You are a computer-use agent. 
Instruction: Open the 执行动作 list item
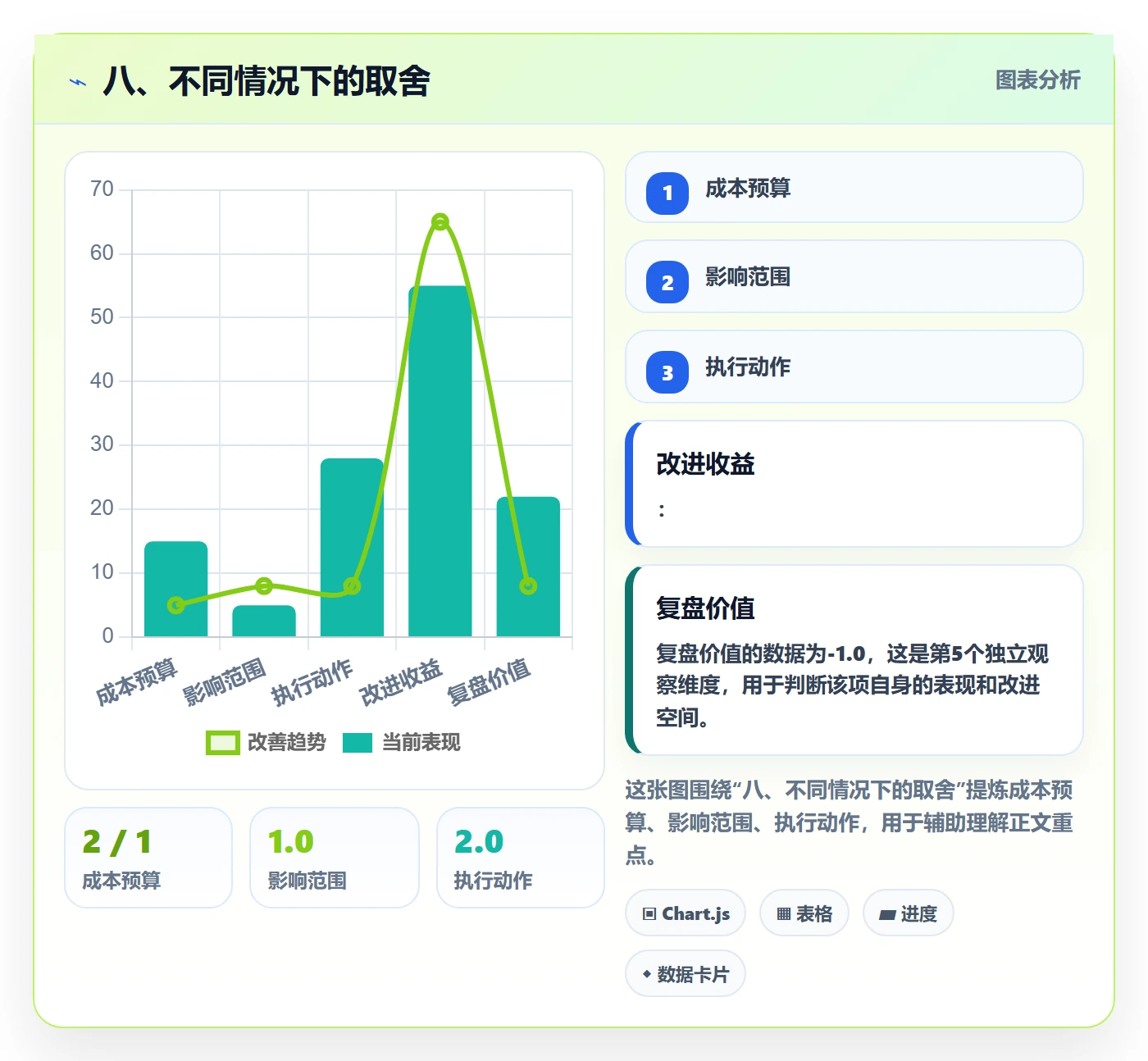[854, 367]
